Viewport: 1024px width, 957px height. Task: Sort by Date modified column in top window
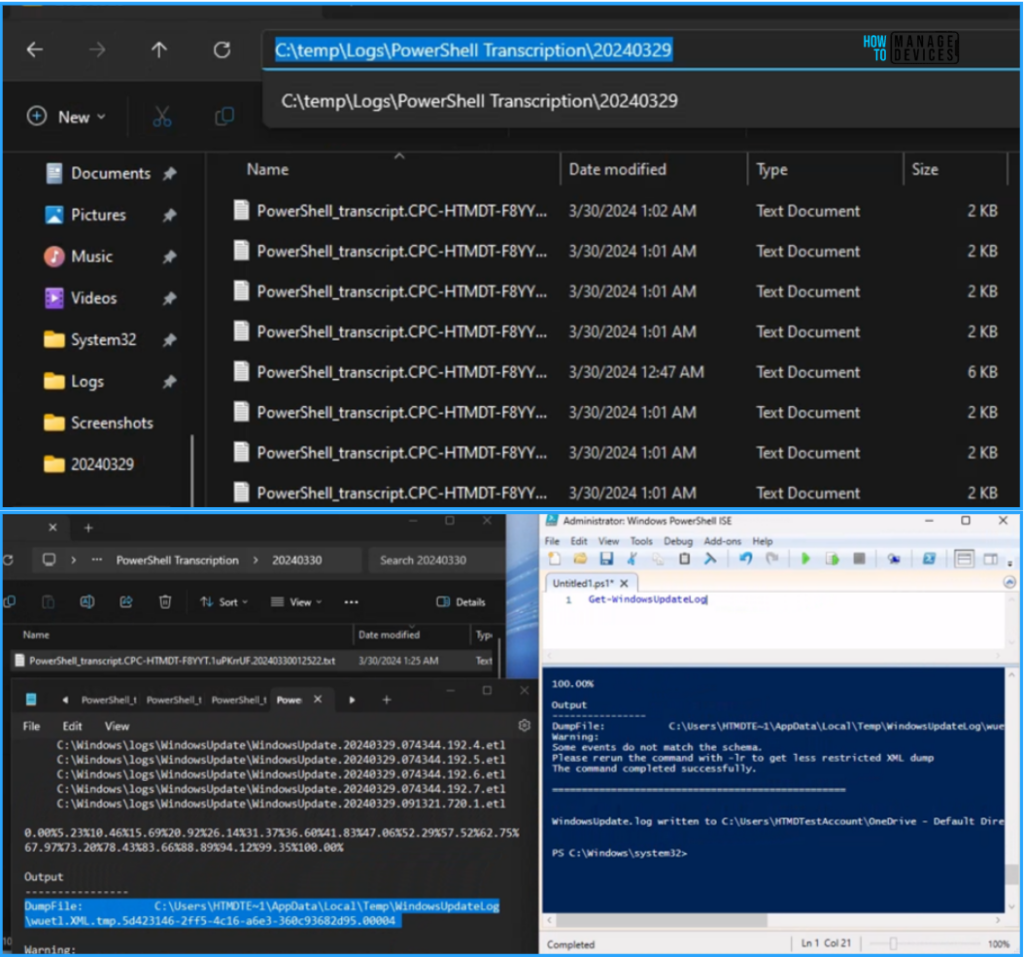[617, 170]
